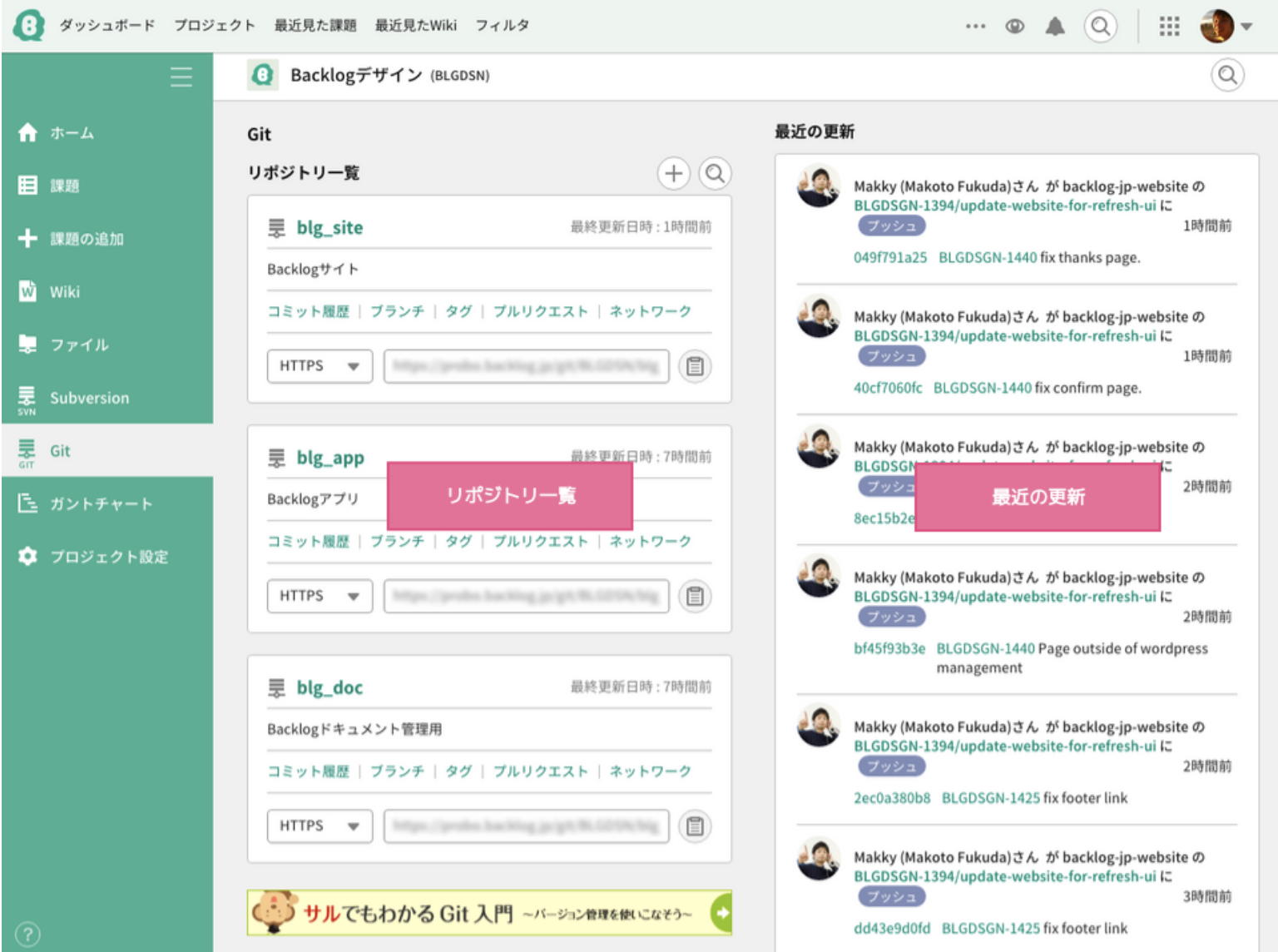Screen dimensions: 1278x952
Task: Open BLGDSGN-1425 in 2ec0a380b8 entry
Action: (x=990, y=798)
